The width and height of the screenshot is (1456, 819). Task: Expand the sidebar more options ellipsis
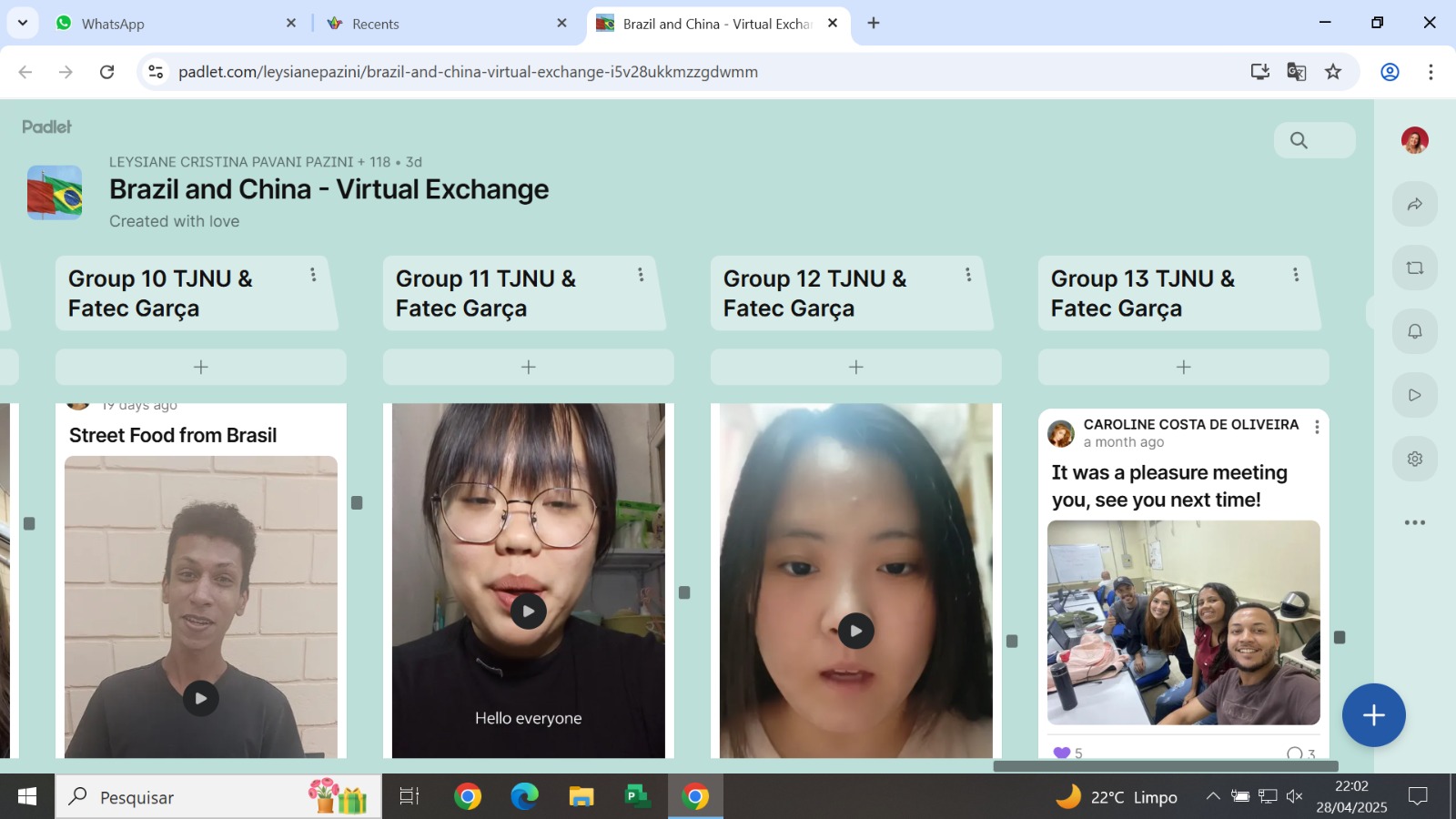(x=1414, y=522)
